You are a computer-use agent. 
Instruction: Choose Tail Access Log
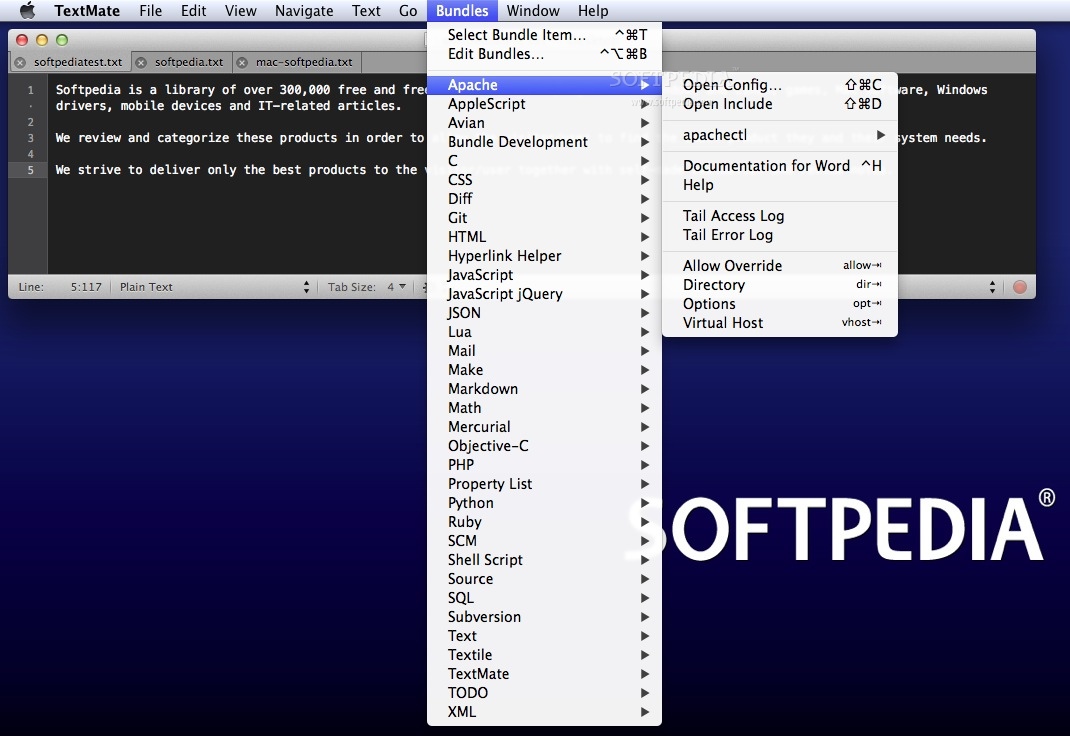(x=780, y=216)
